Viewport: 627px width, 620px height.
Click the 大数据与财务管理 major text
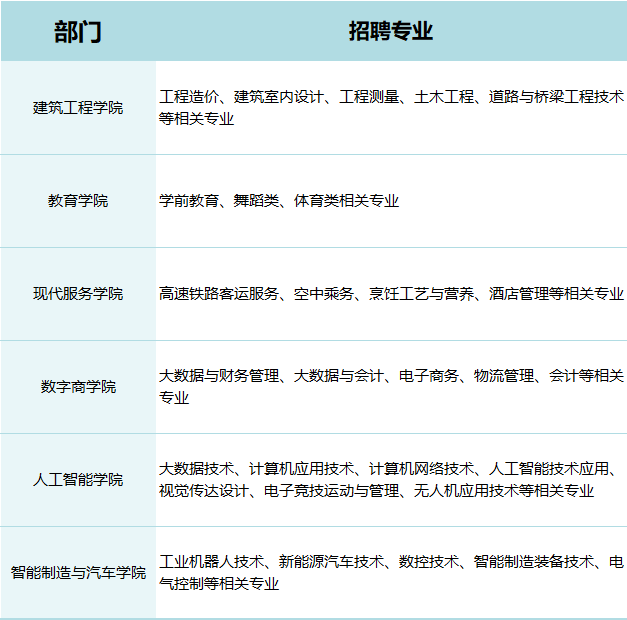(219, 377)
